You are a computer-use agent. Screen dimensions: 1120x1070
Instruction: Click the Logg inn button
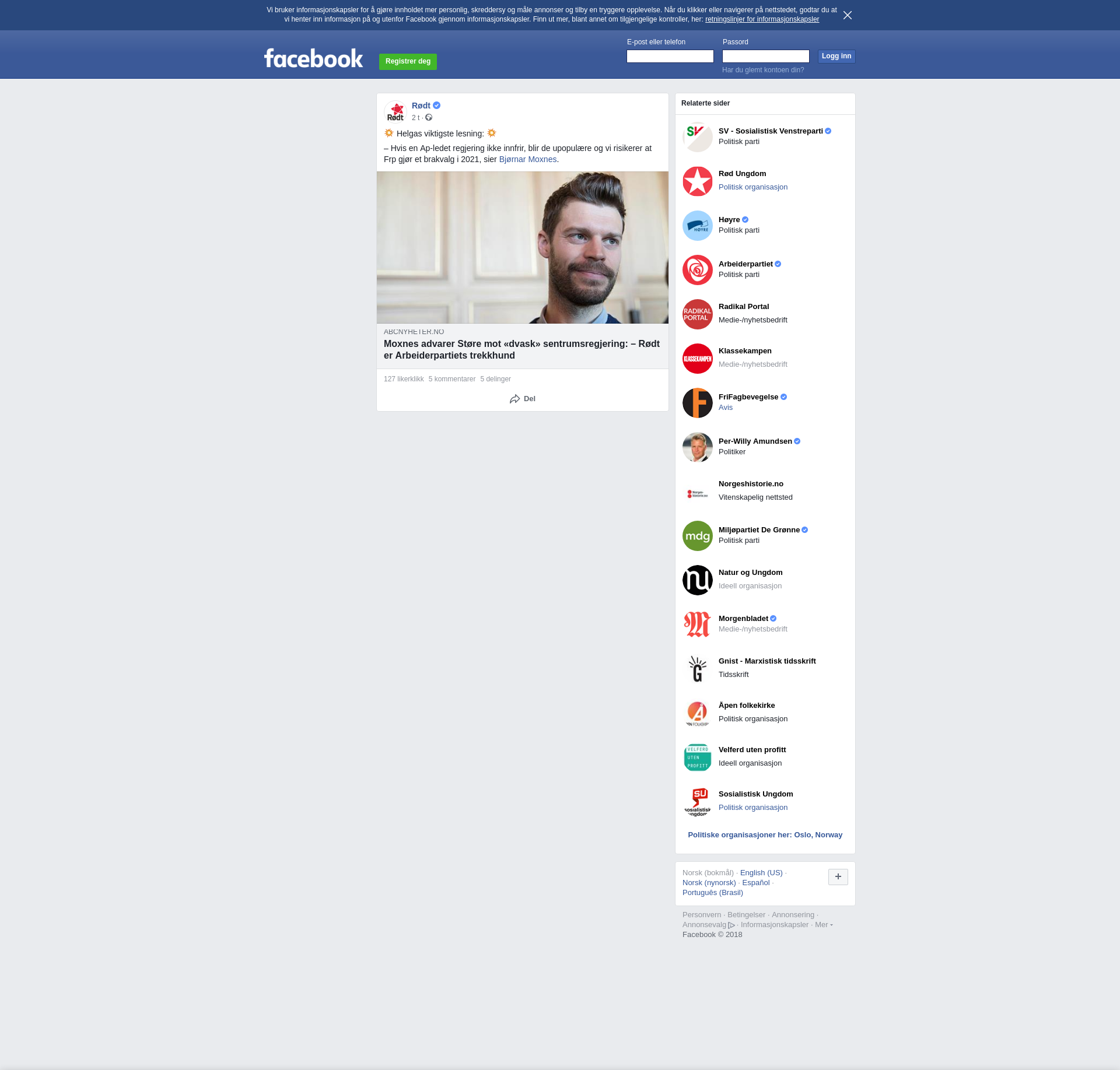point(836,56)
